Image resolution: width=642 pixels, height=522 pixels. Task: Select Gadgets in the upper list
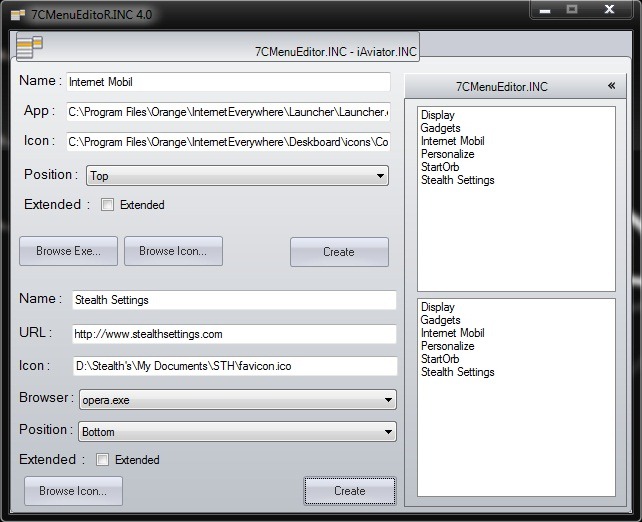click(x=440, y=129)
